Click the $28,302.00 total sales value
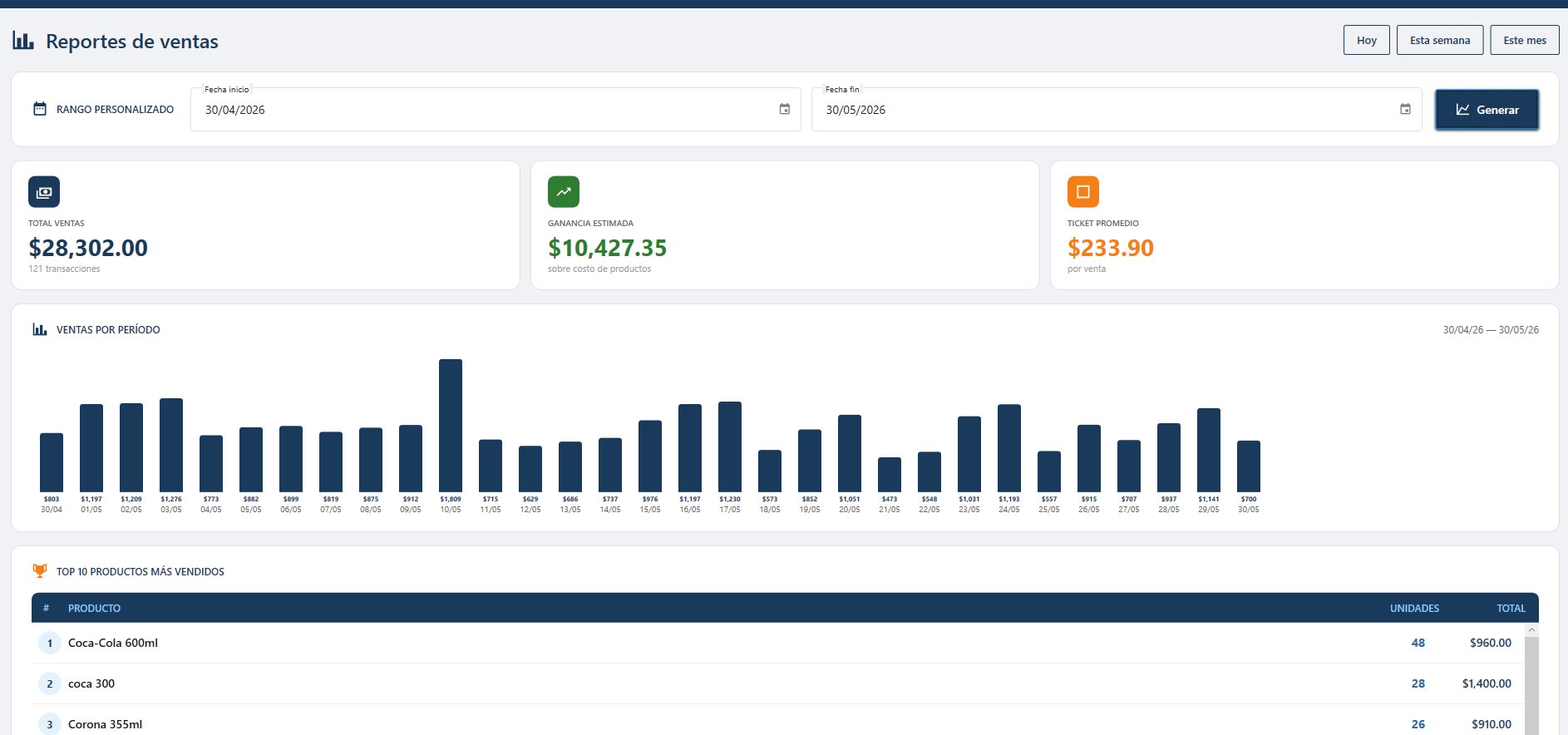1568x735 pixels. click(88, 248)
